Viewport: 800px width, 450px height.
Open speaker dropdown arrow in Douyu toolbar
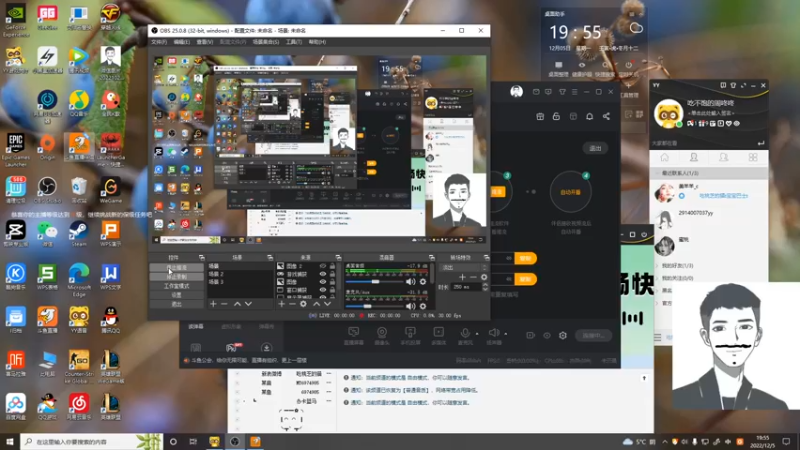(506, 334)
